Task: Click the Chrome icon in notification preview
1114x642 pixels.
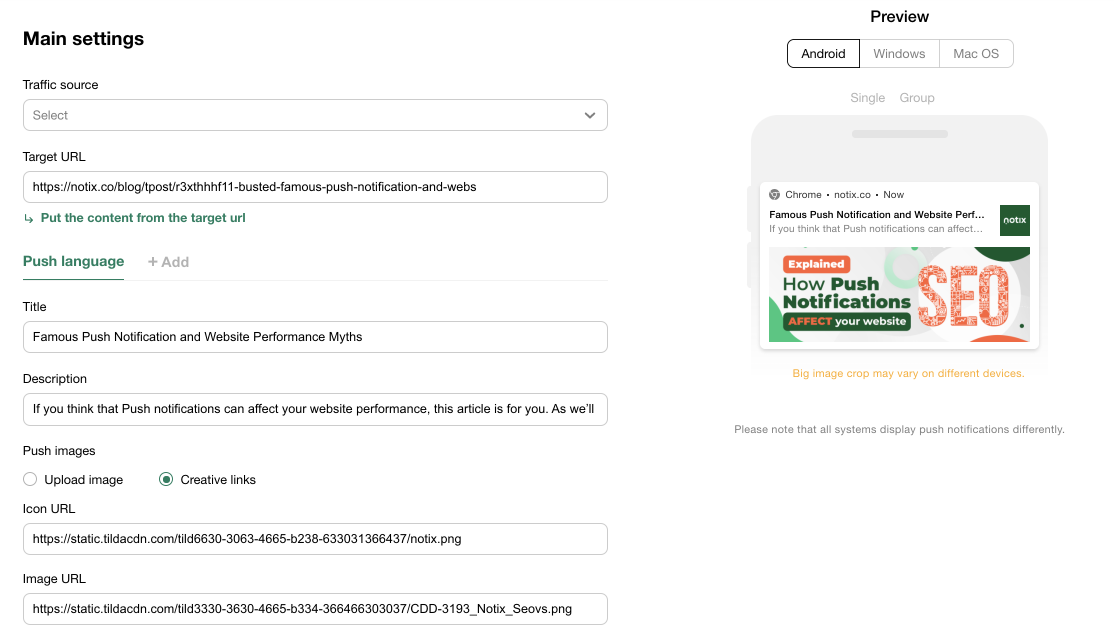Action: 774,195
